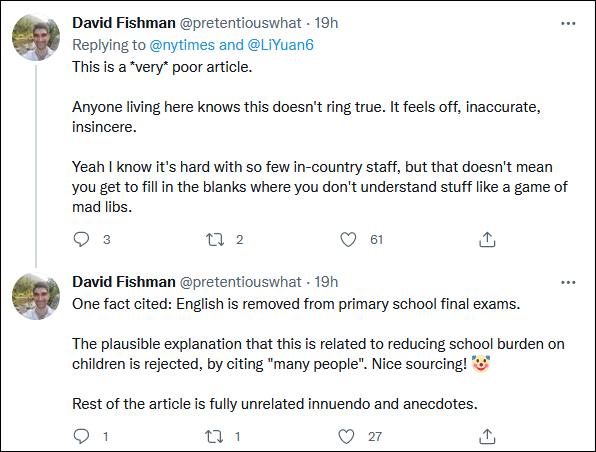
Task: Reply to the first tweet via comment icon
Action: pos(81,239)
